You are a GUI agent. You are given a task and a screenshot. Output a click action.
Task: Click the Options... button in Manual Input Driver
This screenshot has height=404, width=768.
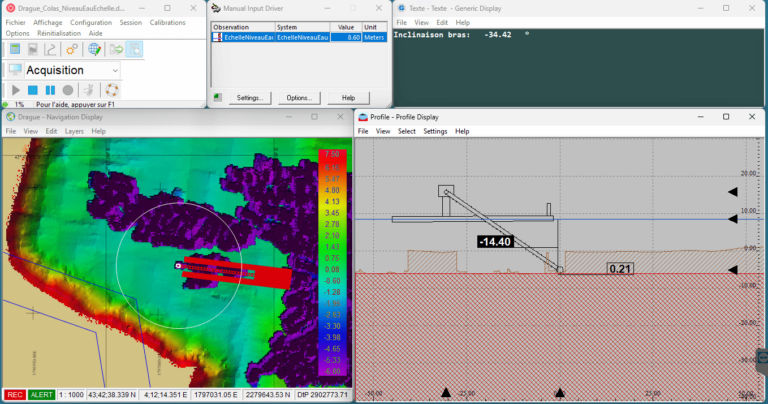pyautogui.click(x=297, y=98)
